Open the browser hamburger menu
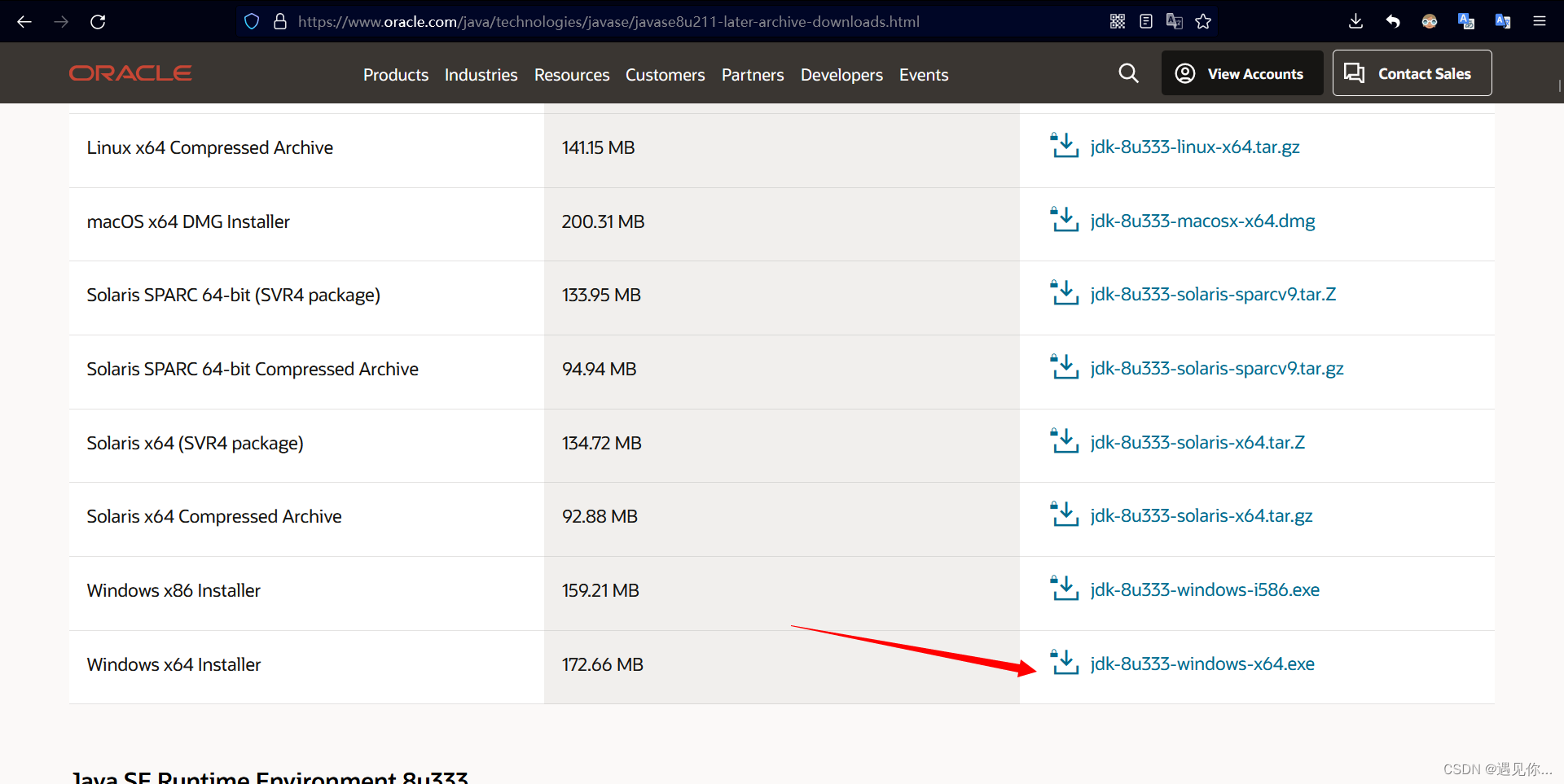This screenshot has height=784, width=1564. (1540, 22)
